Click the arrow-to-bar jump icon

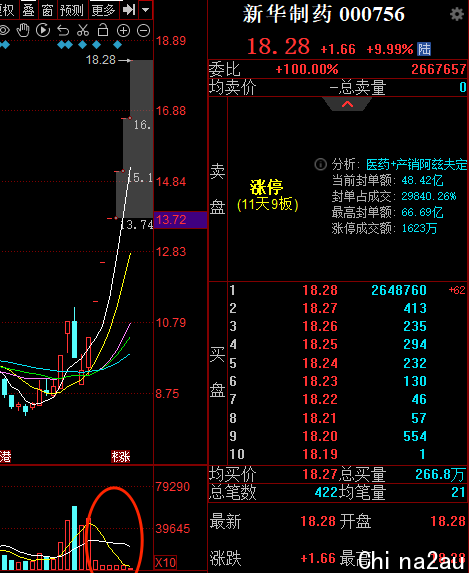click(129, 10)
